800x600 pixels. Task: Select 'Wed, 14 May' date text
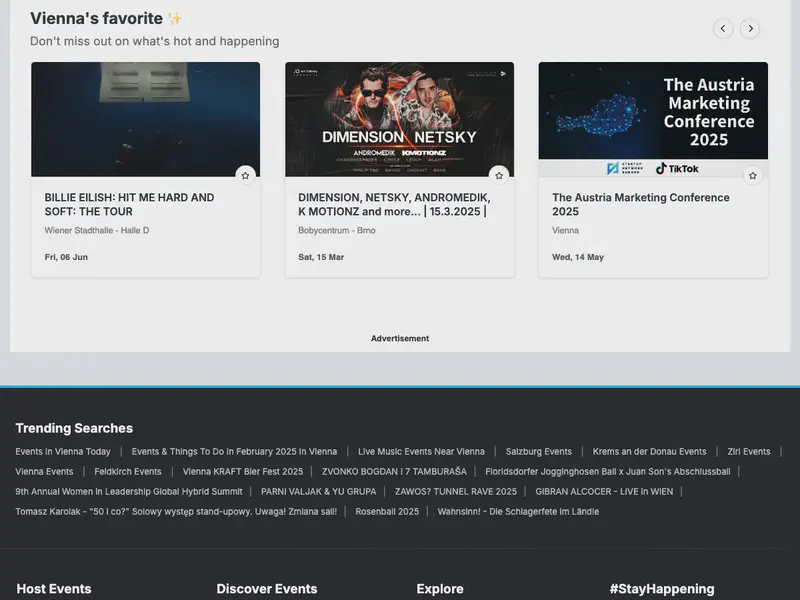coord(578,257)
